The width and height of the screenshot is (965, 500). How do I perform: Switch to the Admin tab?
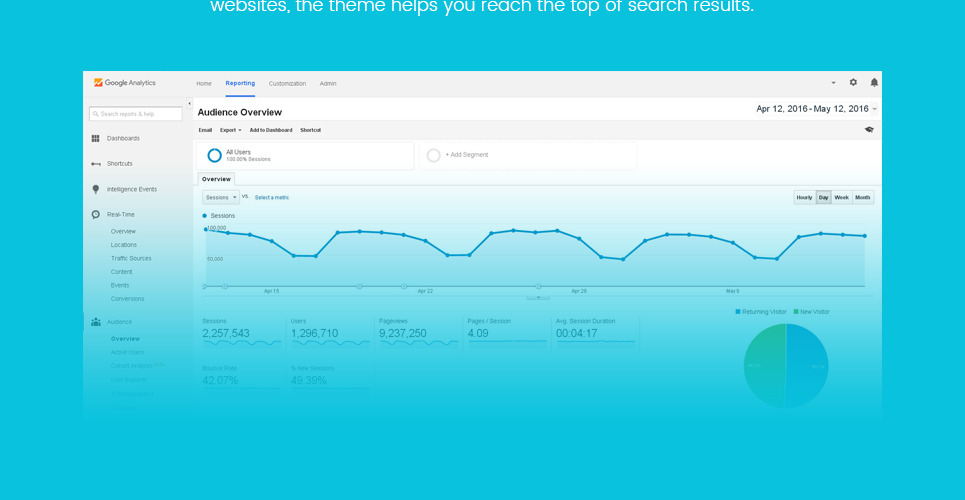[328, 84]
